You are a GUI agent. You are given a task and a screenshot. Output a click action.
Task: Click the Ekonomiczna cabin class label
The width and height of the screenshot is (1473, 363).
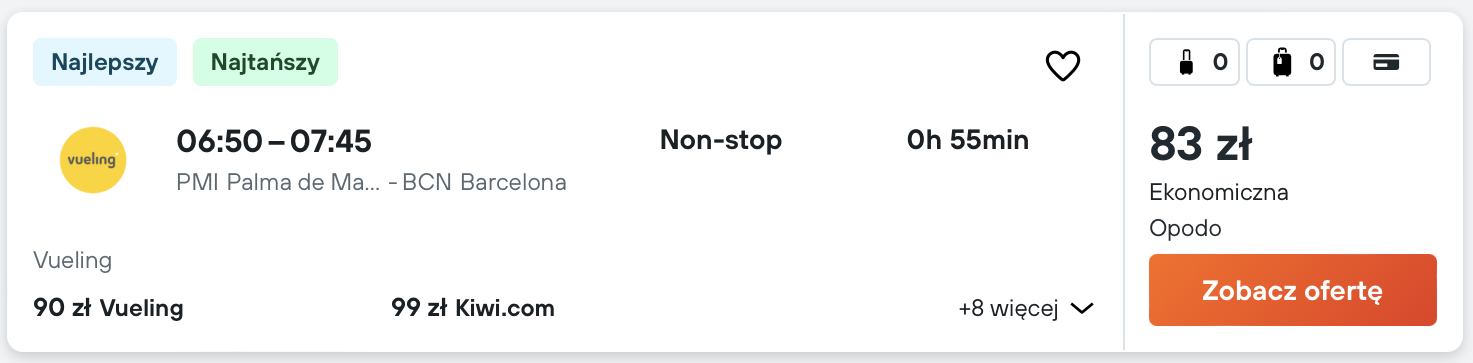[x=1219, y=192]
